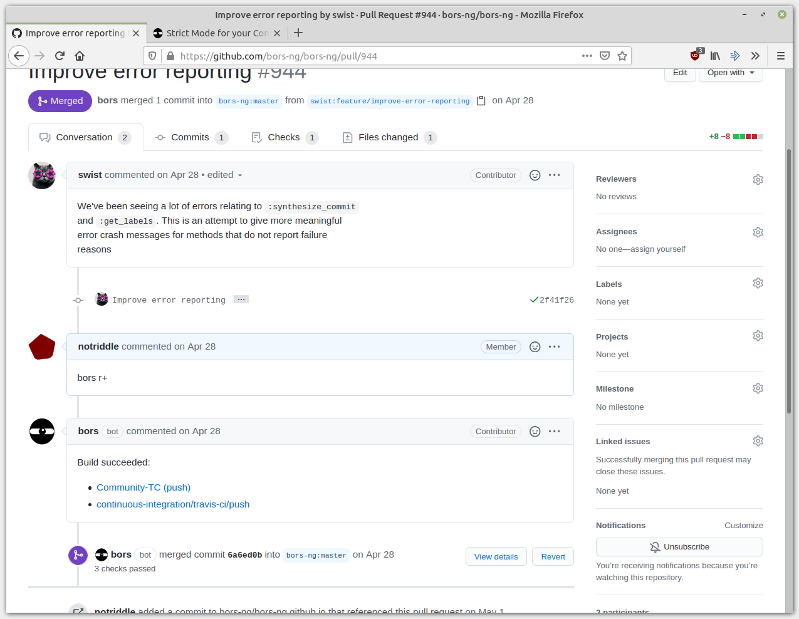Click View details on merged commit
The width and height of the screenshot is (799, 619).
(496, 557)
